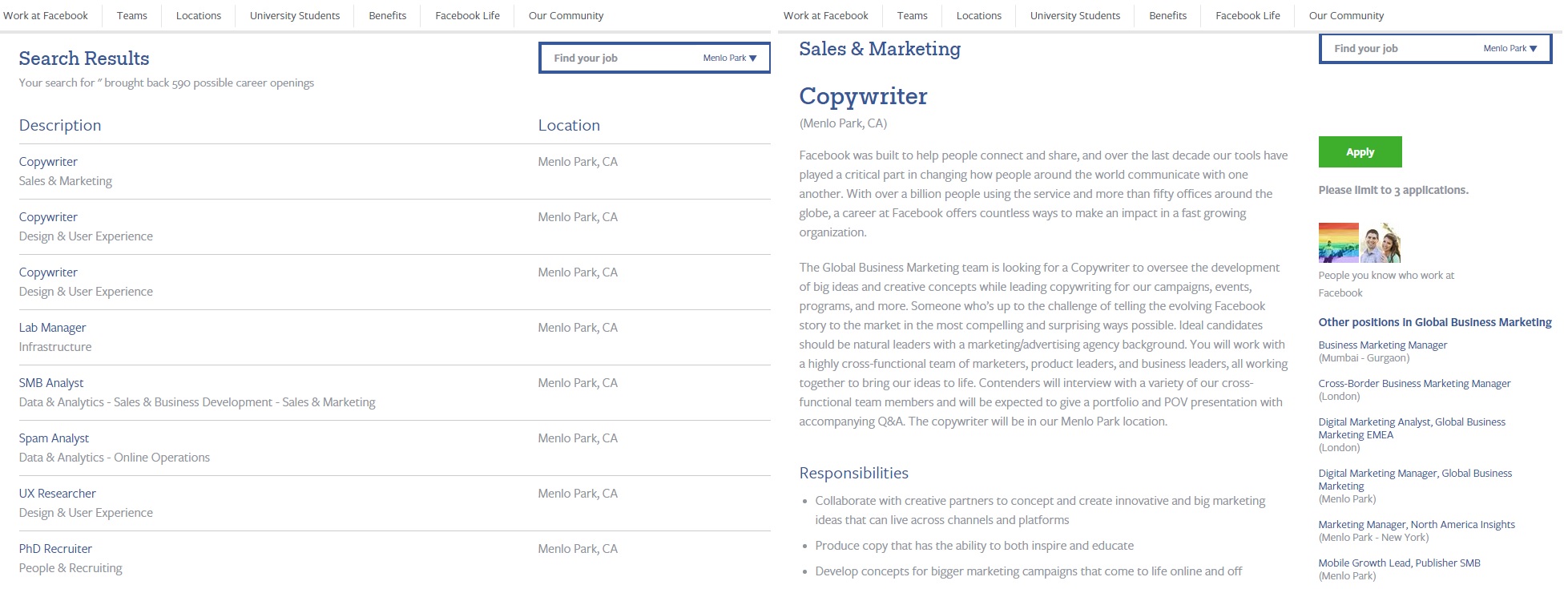1568x589 pixels.
Task: Click the rainbow flag profile photo
Action: click(x=1338, y=243)
